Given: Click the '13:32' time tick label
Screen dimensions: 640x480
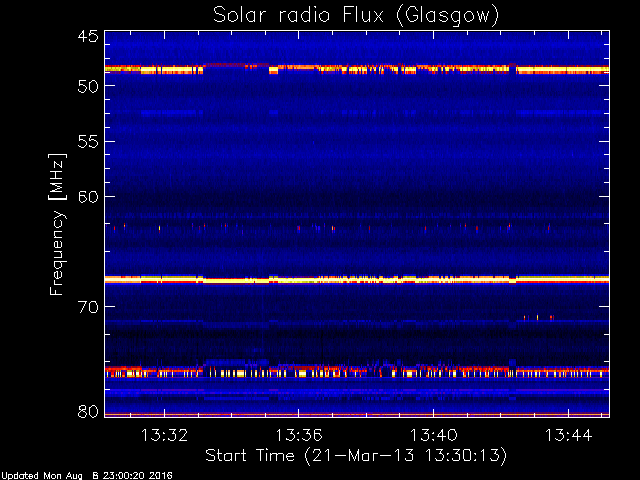Looking at the screenshot, I should tap(164, 435).
